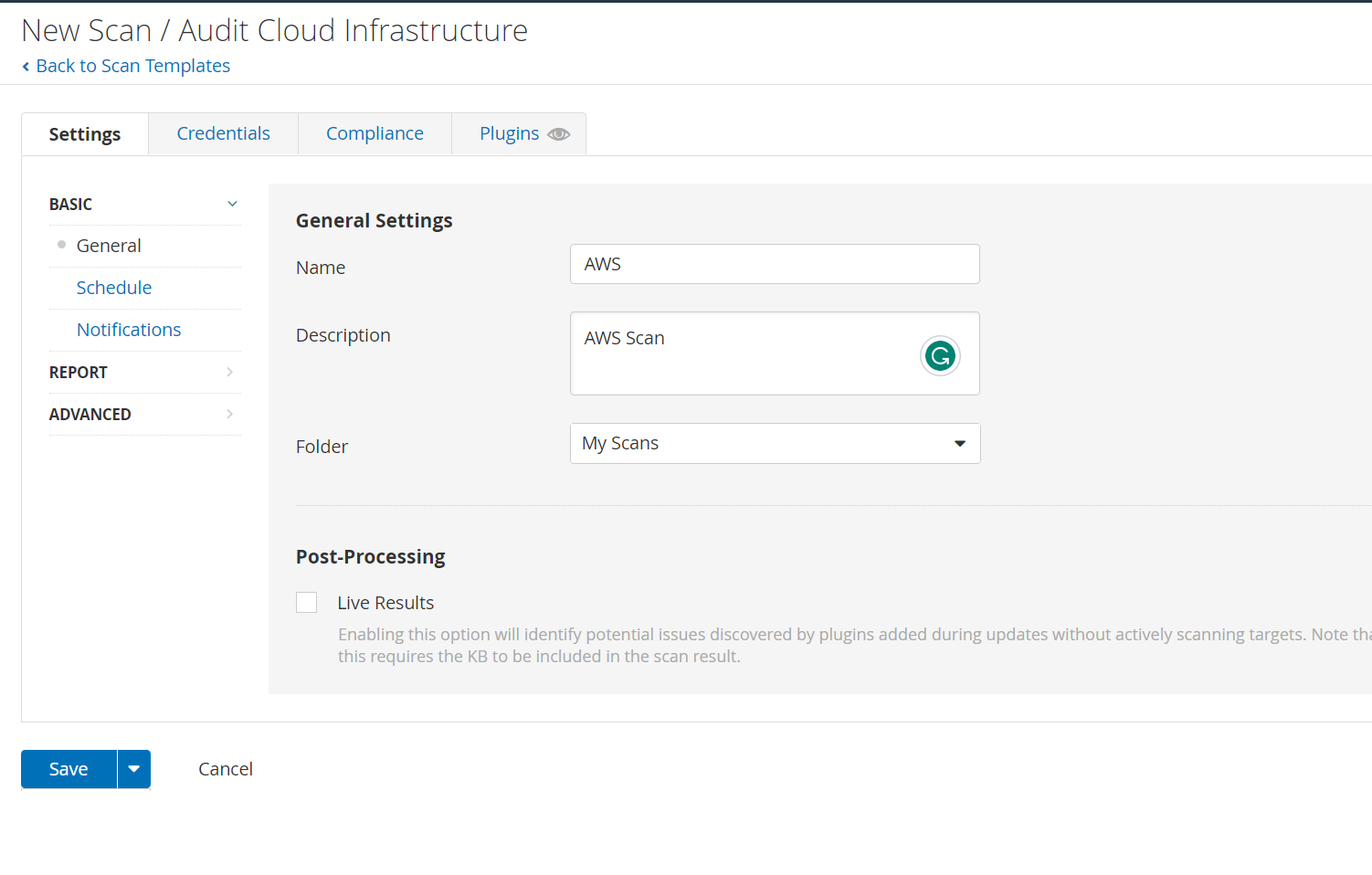The width and height of the screenshot is (1372, 875).
Task: Open the Plugins tab
Action: click(509, 133)
